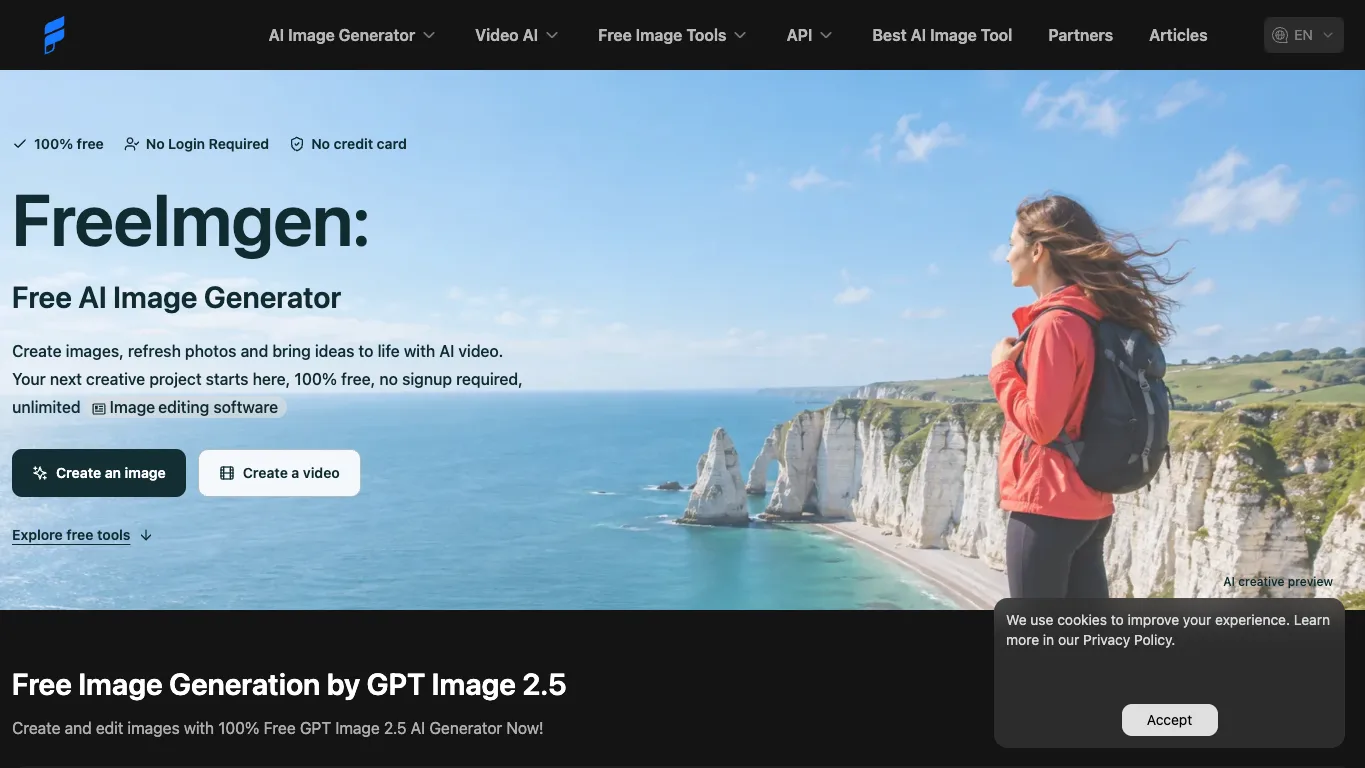
Task: Accept the cookie notice
Action: (1170, 720)
